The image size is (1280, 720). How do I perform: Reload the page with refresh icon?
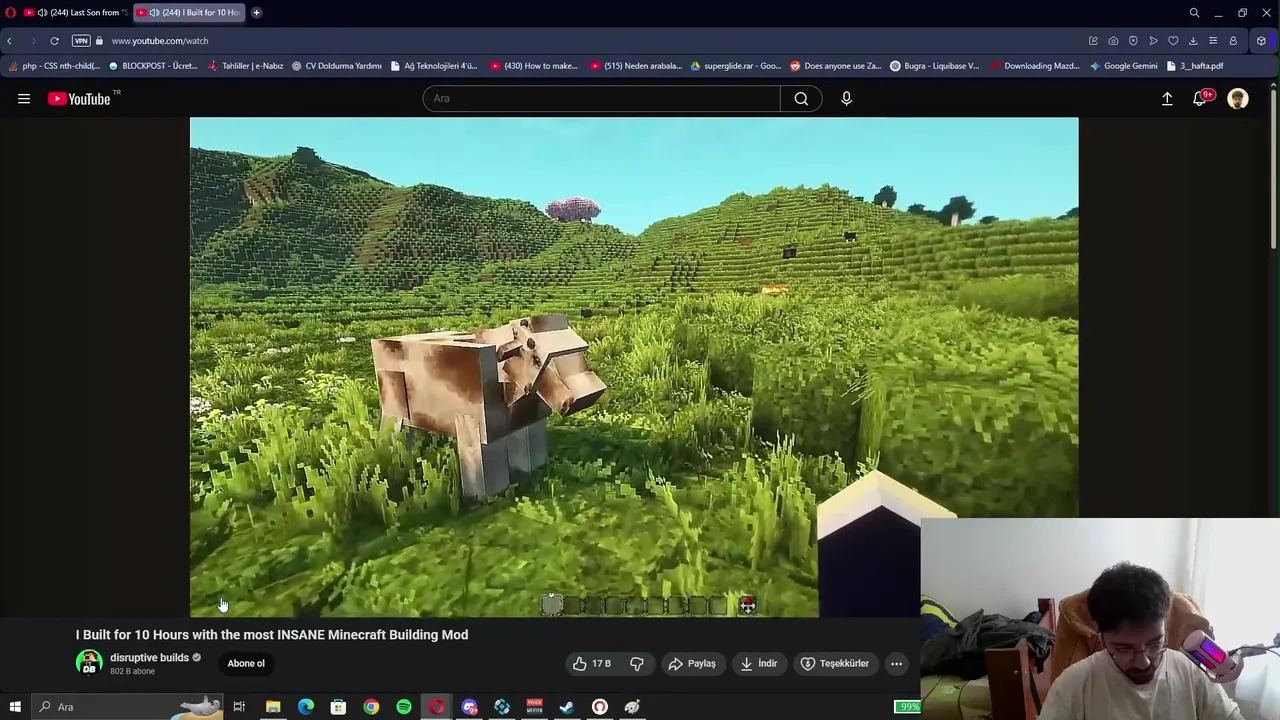(54, 41)
